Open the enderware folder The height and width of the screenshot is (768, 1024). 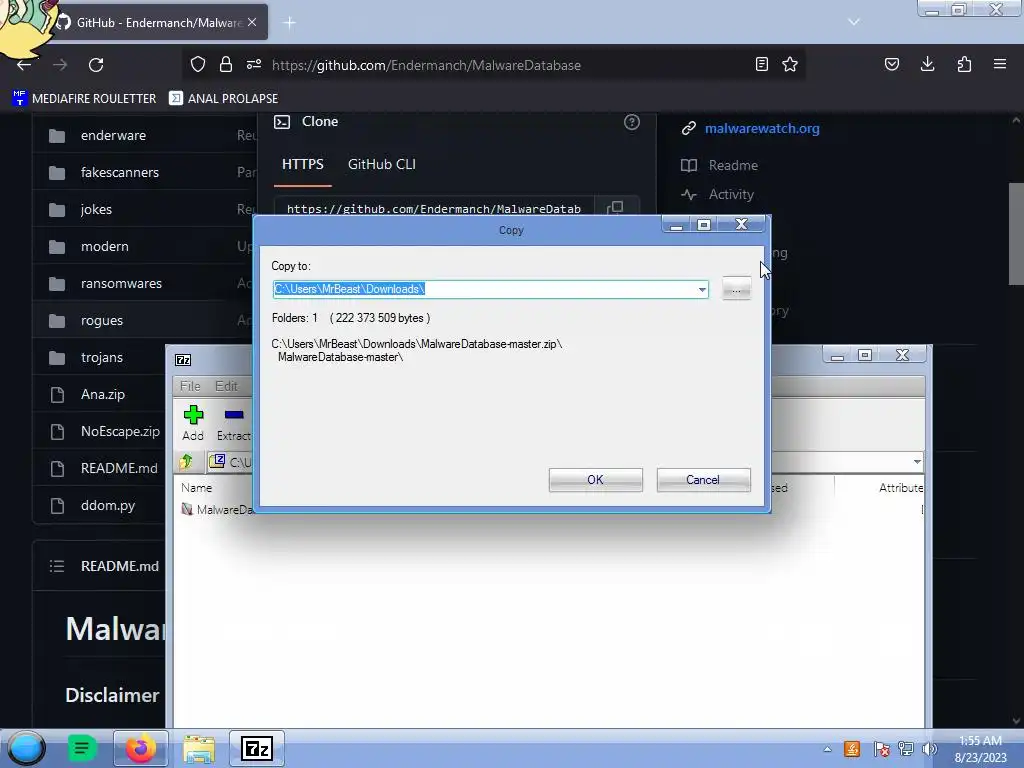click(114, 136)
